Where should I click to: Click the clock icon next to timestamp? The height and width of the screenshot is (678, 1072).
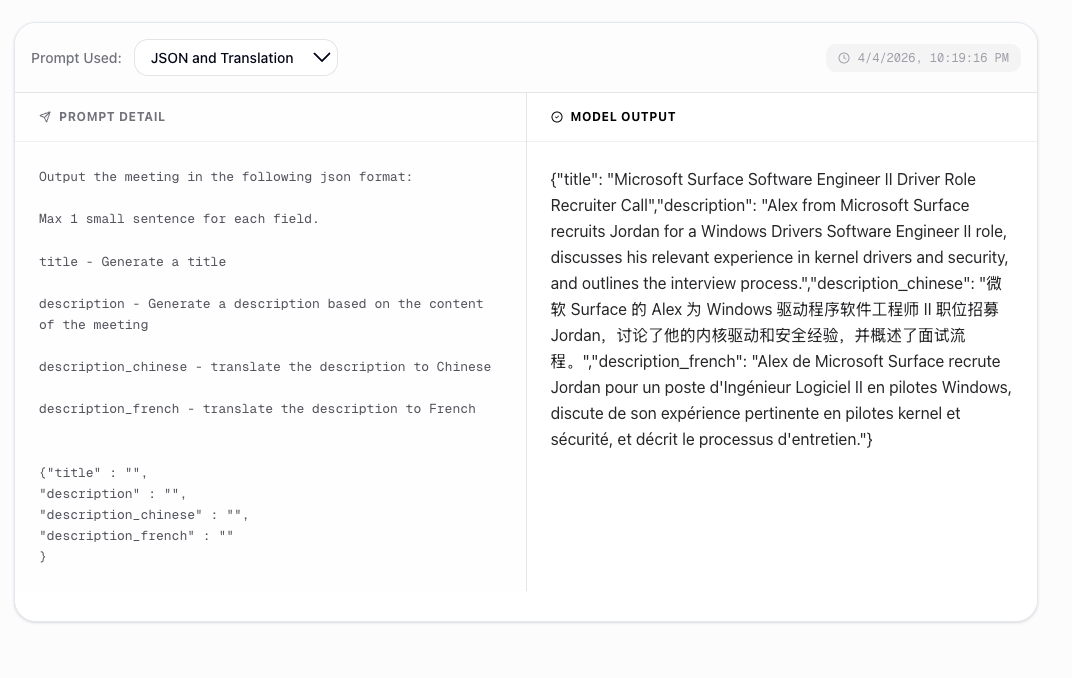coord(844,58)
